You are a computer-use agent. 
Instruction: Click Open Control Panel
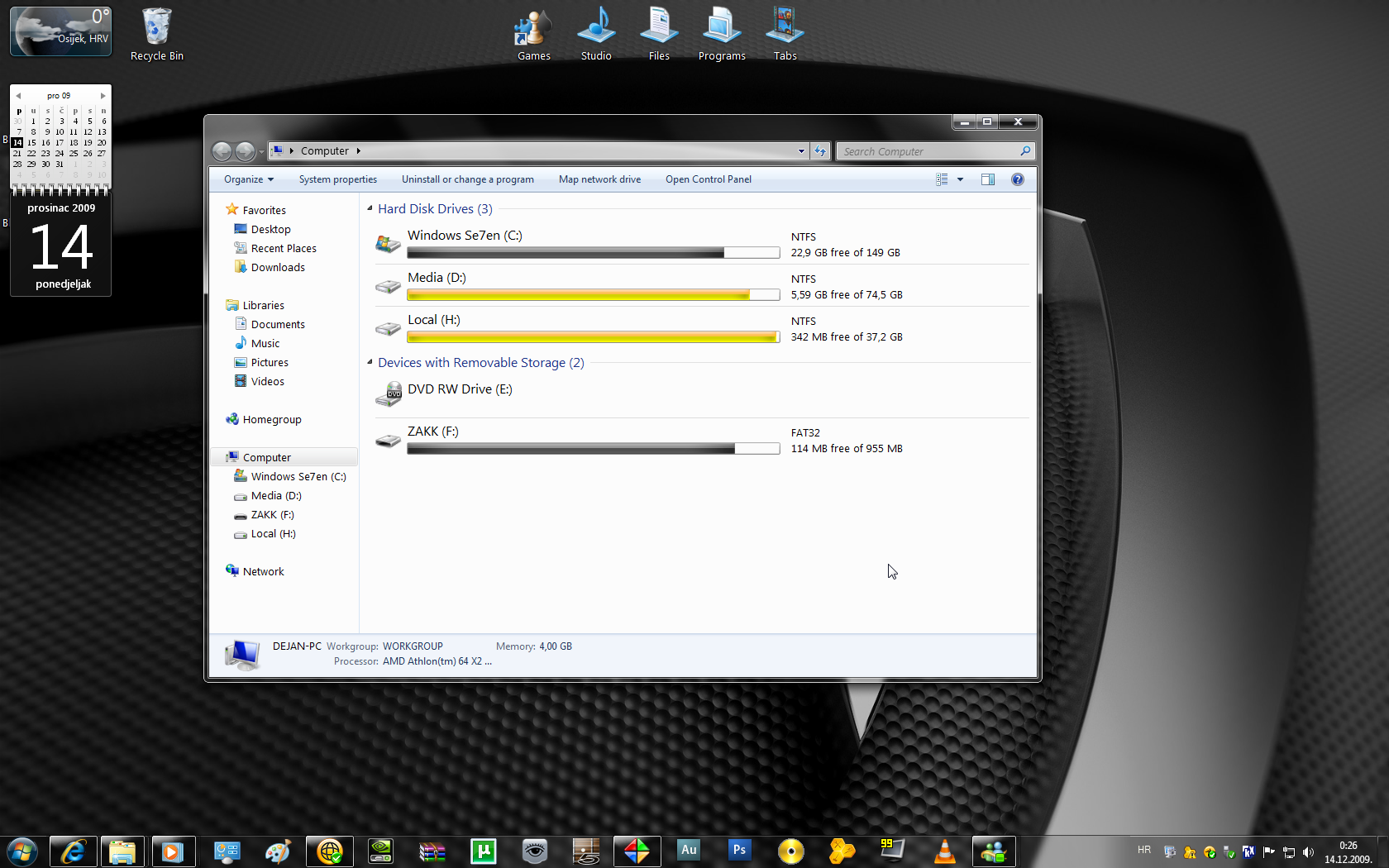[709, 179]
